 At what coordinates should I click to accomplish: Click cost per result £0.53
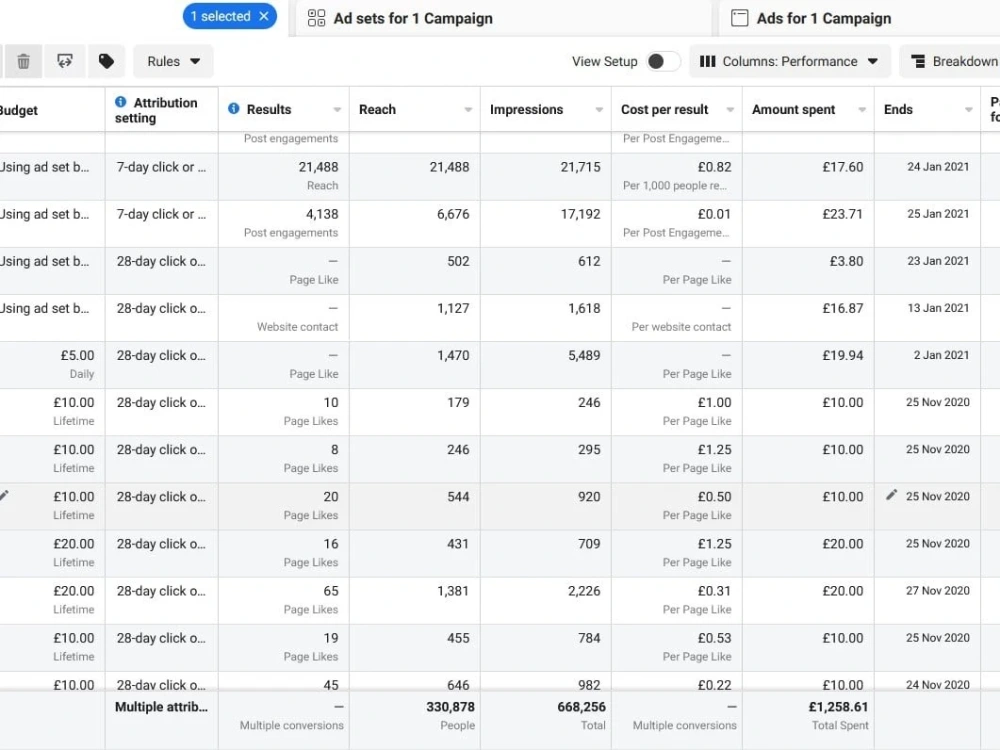coord(714,638)
